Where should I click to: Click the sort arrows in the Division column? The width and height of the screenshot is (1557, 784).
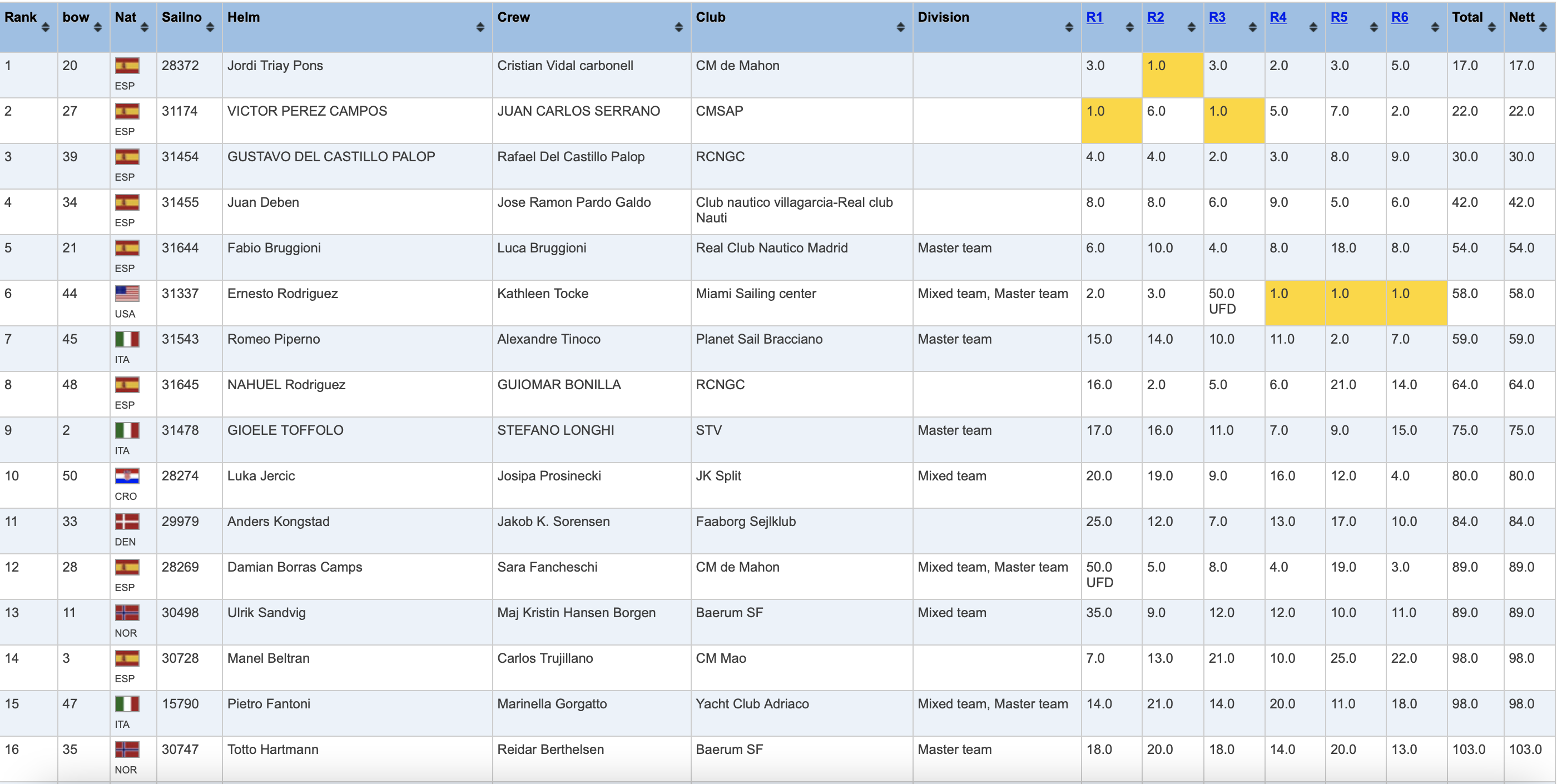coord(1069,27)
